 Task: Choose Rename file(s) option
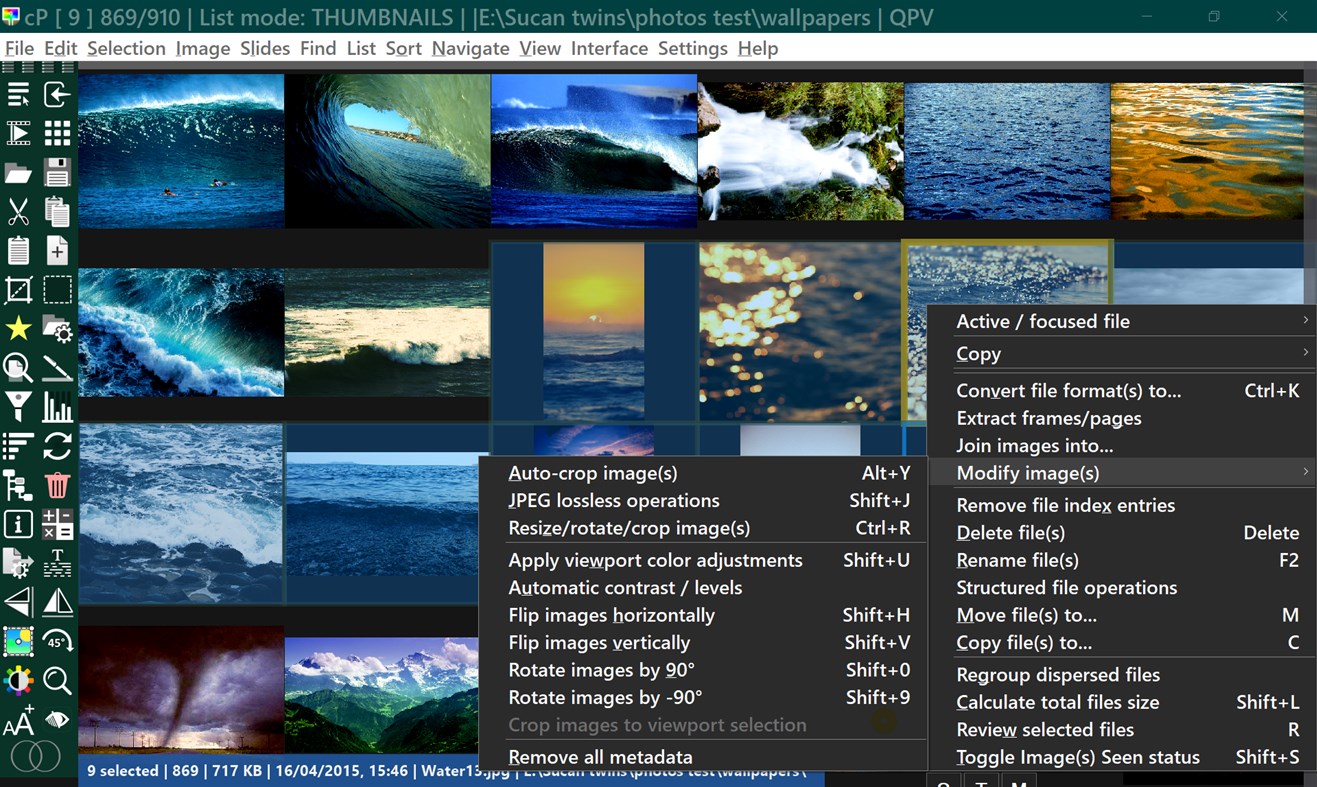pyautogui.click(x=1017, y=560)
